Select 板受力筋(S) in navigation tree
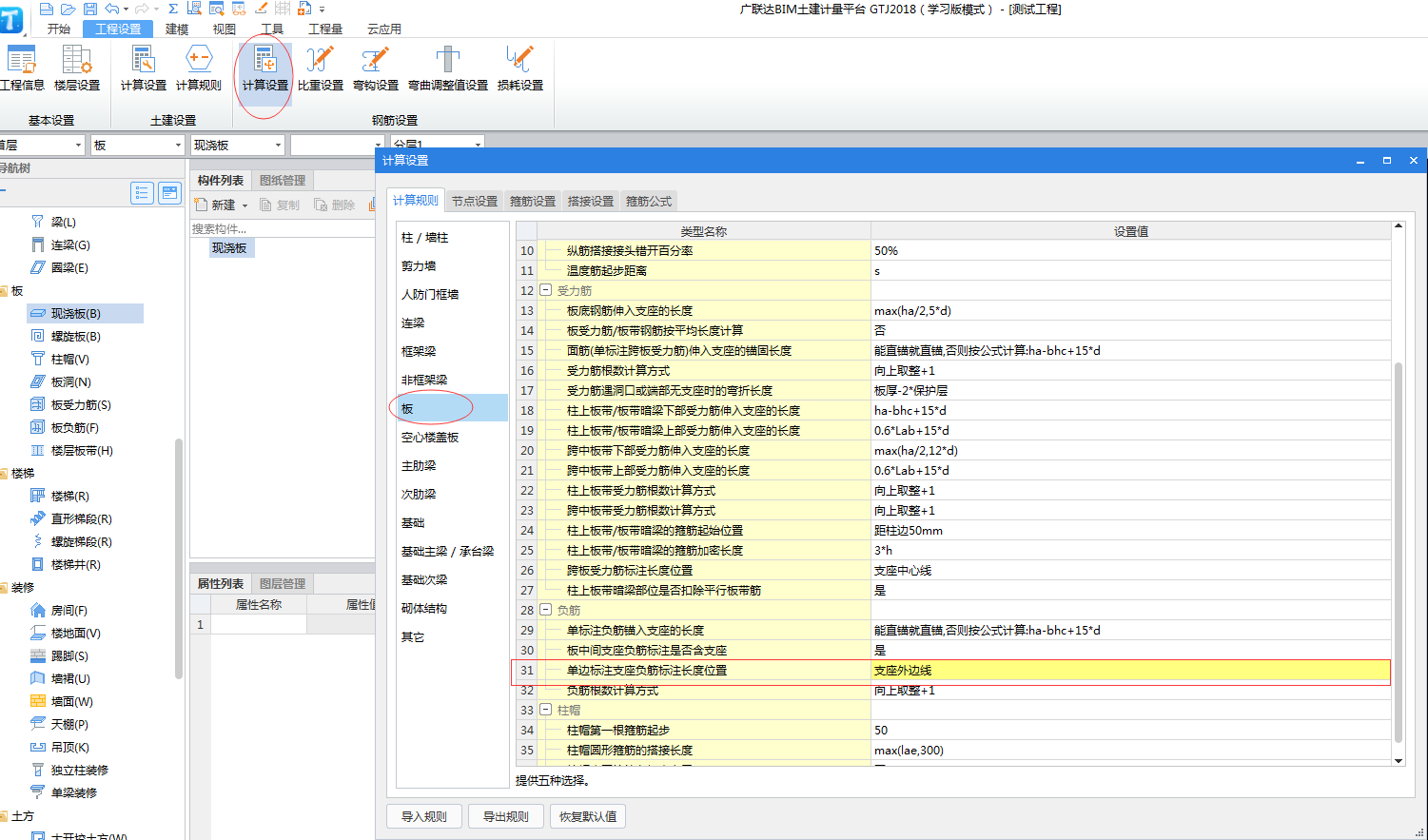This screenshot has height=840, width=1428. pos(81,404)
